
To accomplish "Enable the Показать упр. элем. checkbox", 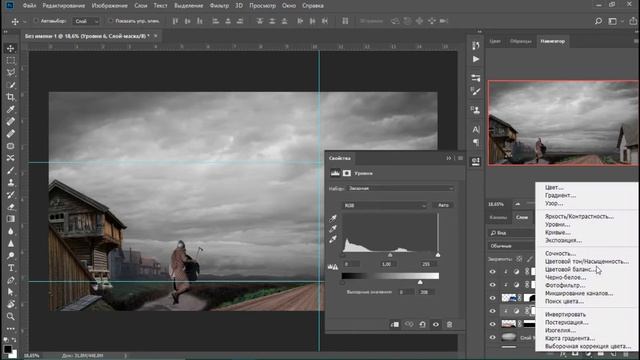I will [x=111, y=20].
